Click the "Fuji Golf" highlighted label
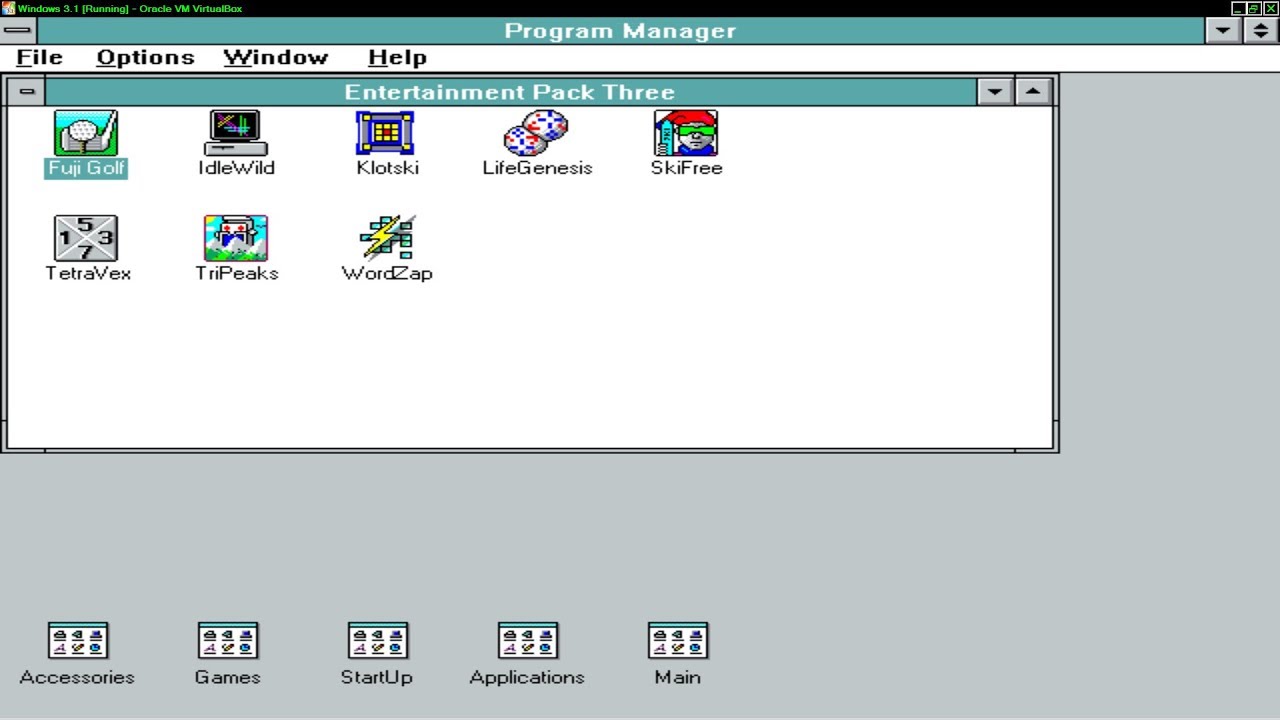Image resolution: width=1280 pixels, height=720 pixels. pyautogui.click(x=86, y=168)
